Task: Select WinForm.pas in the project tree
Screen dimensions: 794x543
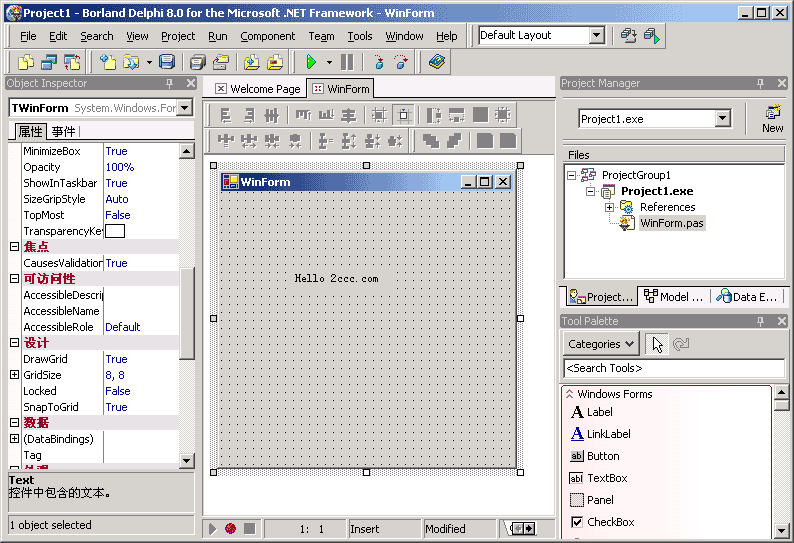Action: point(671,223)
